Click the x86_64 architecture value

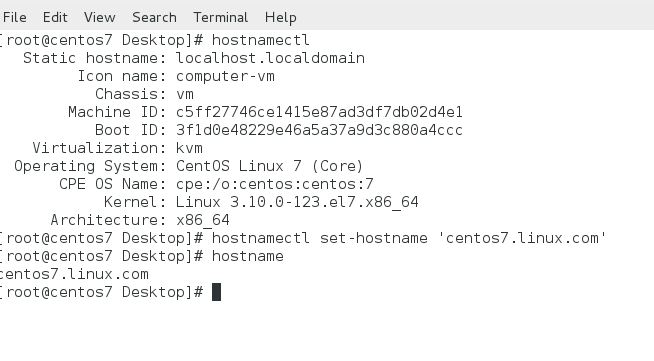203,220
